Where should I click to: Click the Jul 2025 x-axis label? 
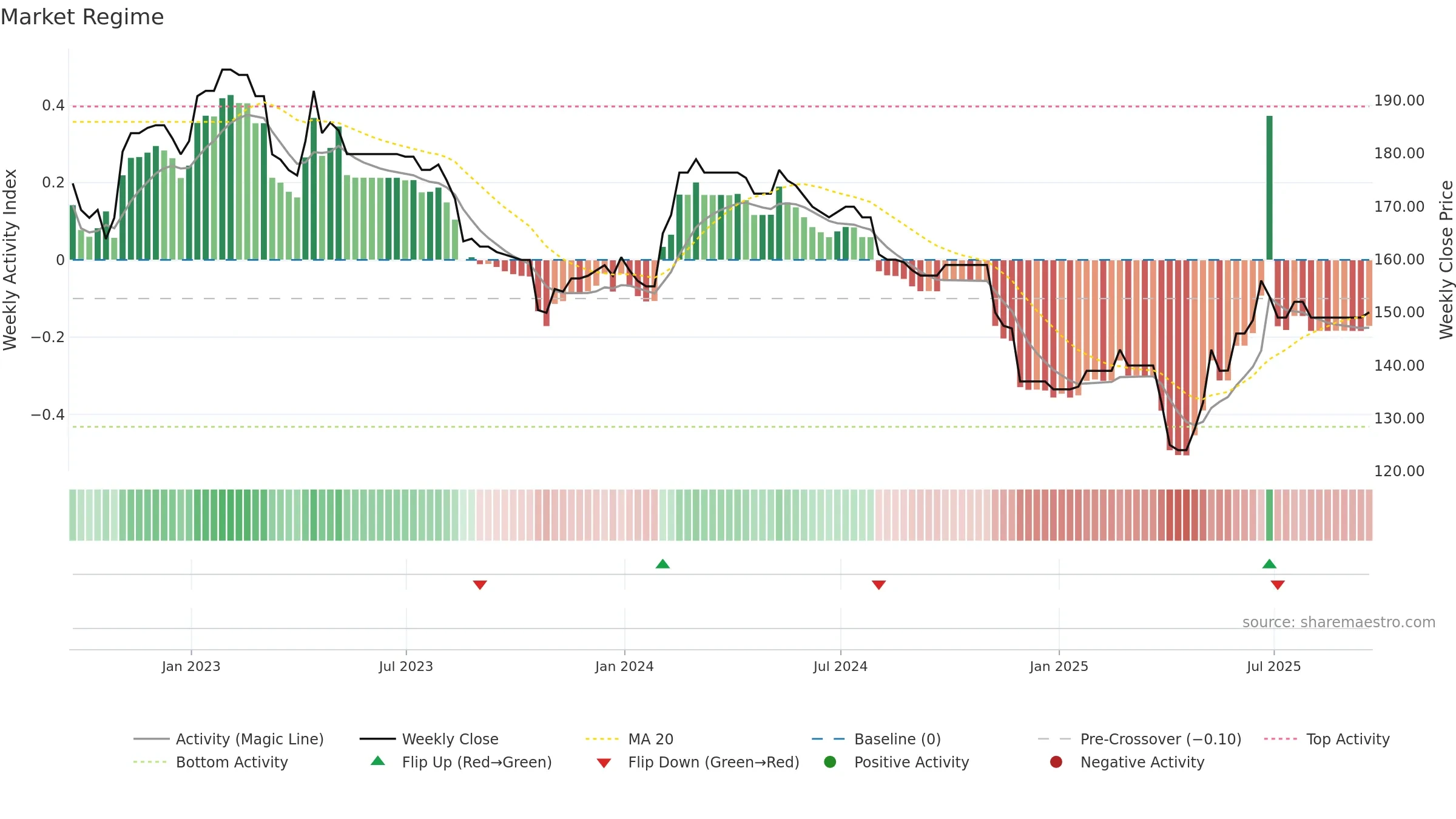(1274, 666)
